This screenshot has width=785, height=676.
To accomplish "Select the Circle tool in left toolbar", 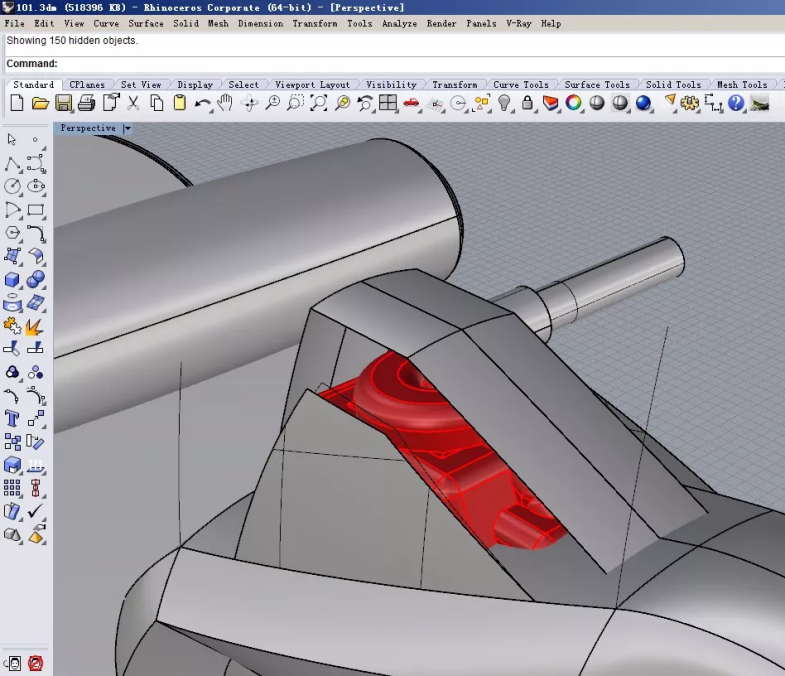I will (x=13, y=186).
